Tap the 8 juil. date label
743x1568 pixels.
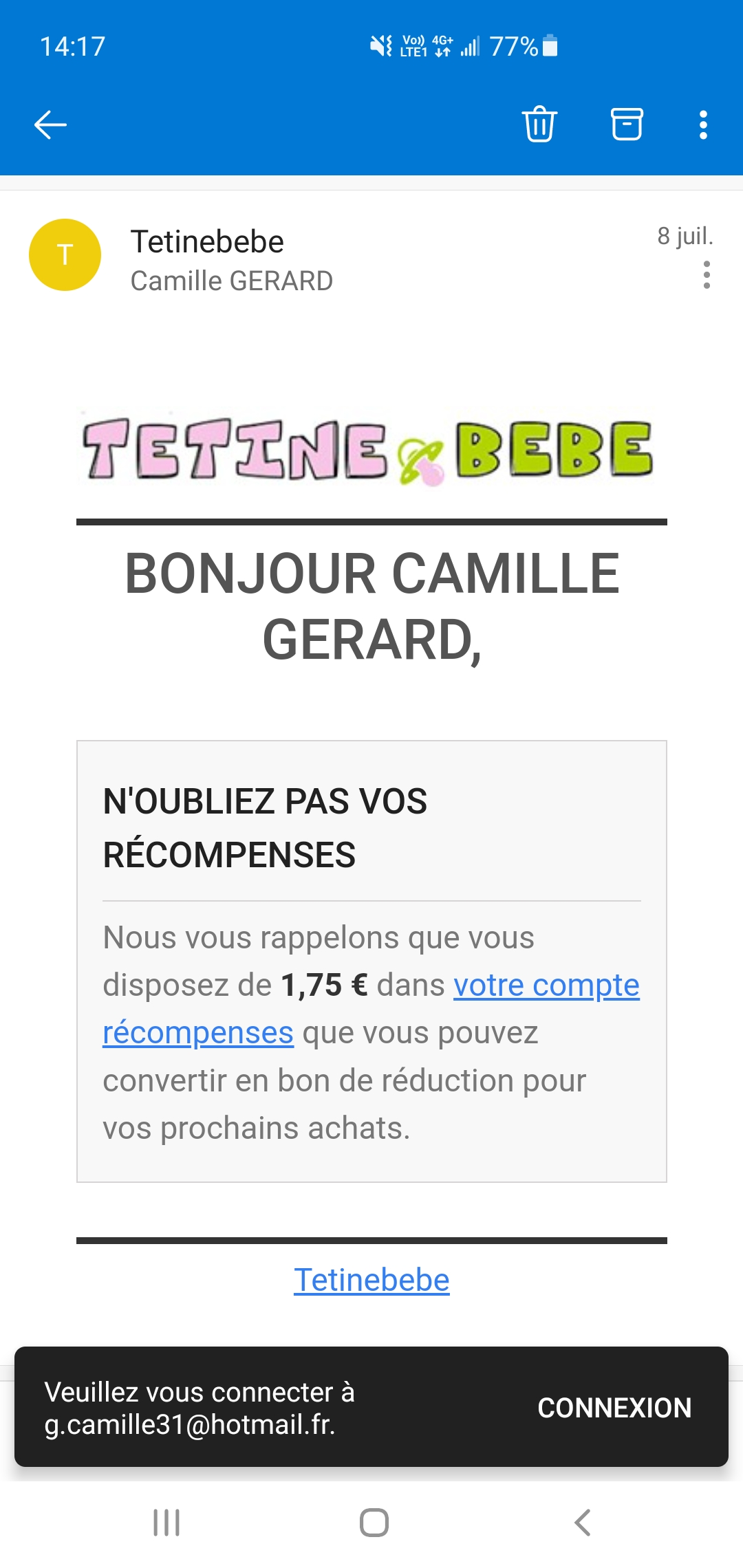click(685, 236)
